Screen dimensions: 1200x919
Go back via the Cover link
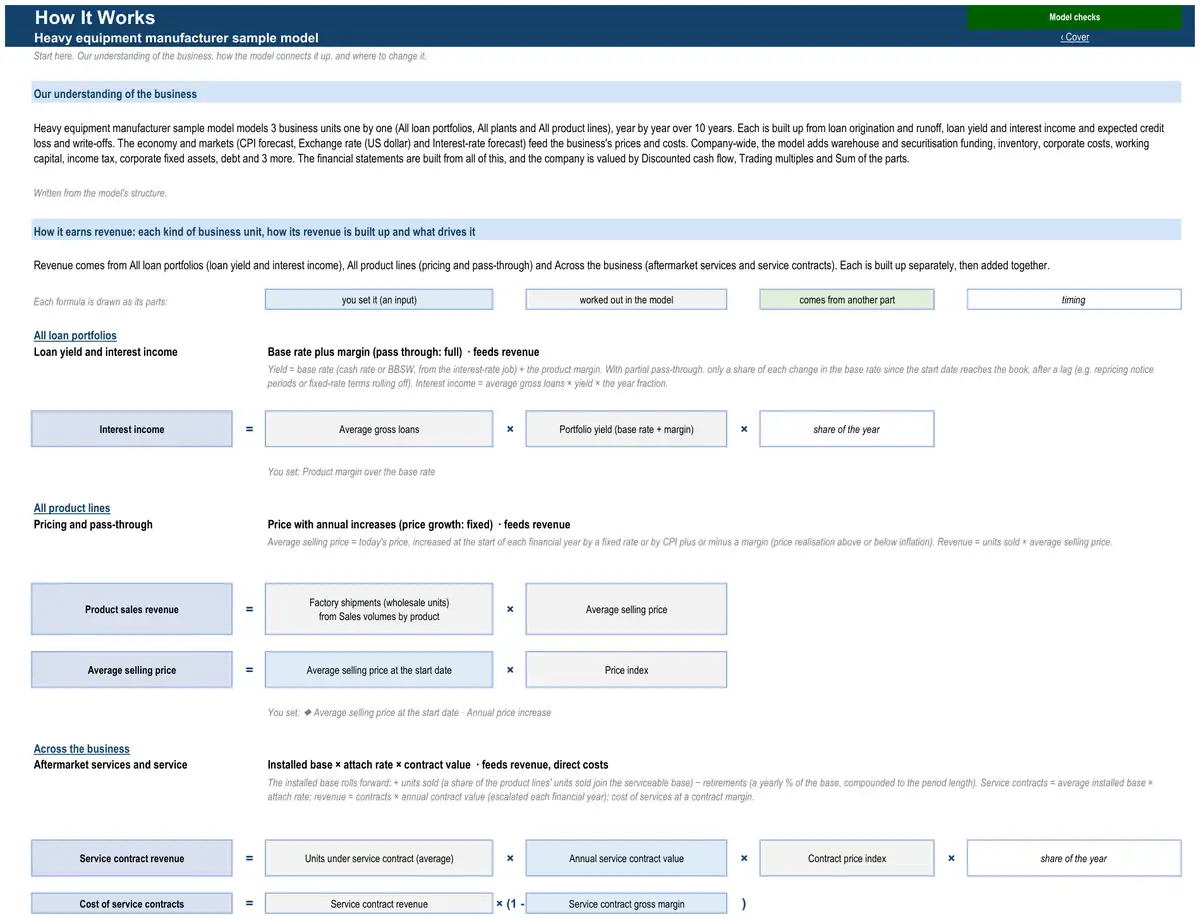pyautogui.click(x=1075, y=37)
